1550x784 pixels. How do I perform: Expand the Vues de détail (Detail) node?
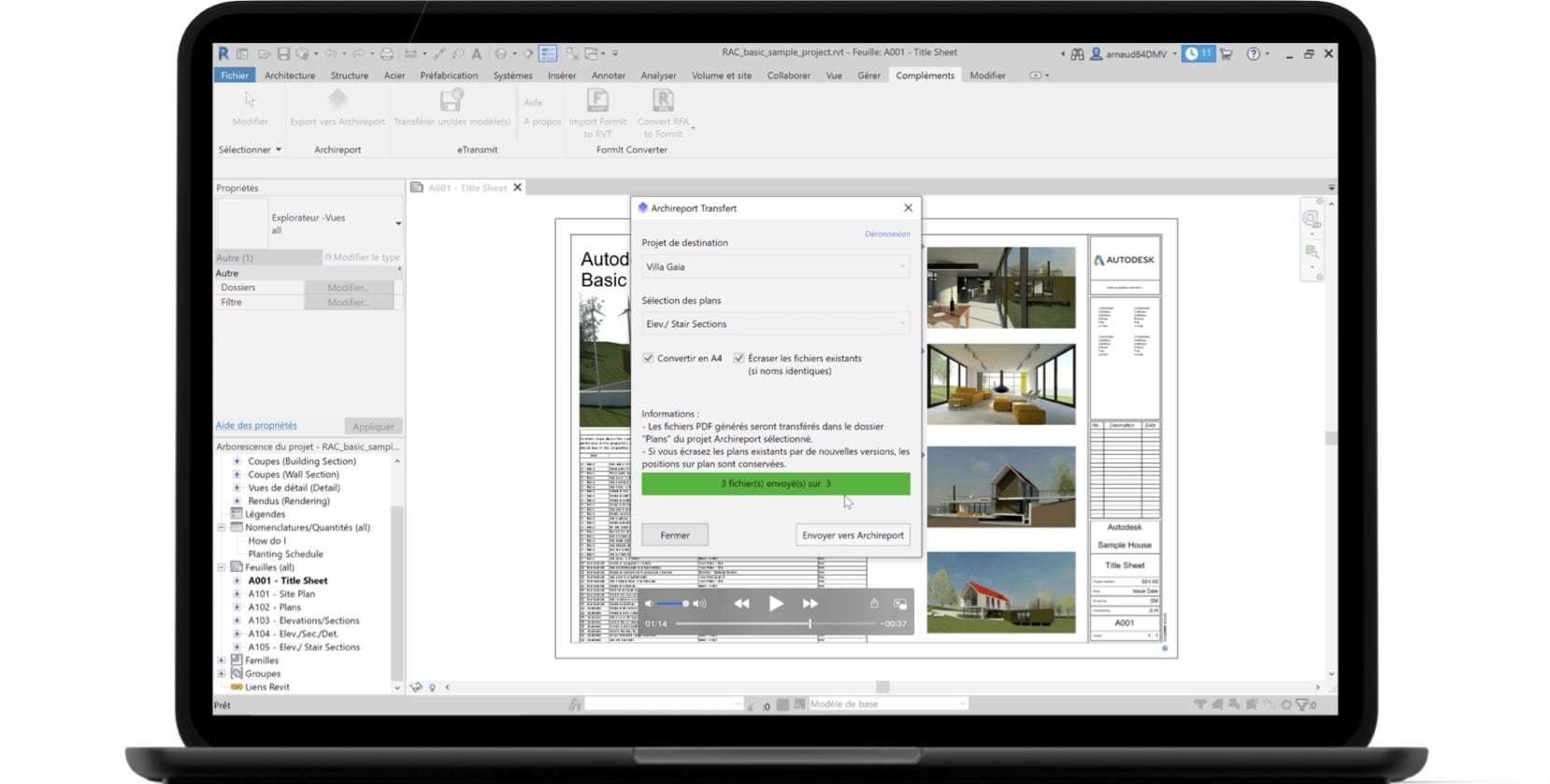point(237,487)
